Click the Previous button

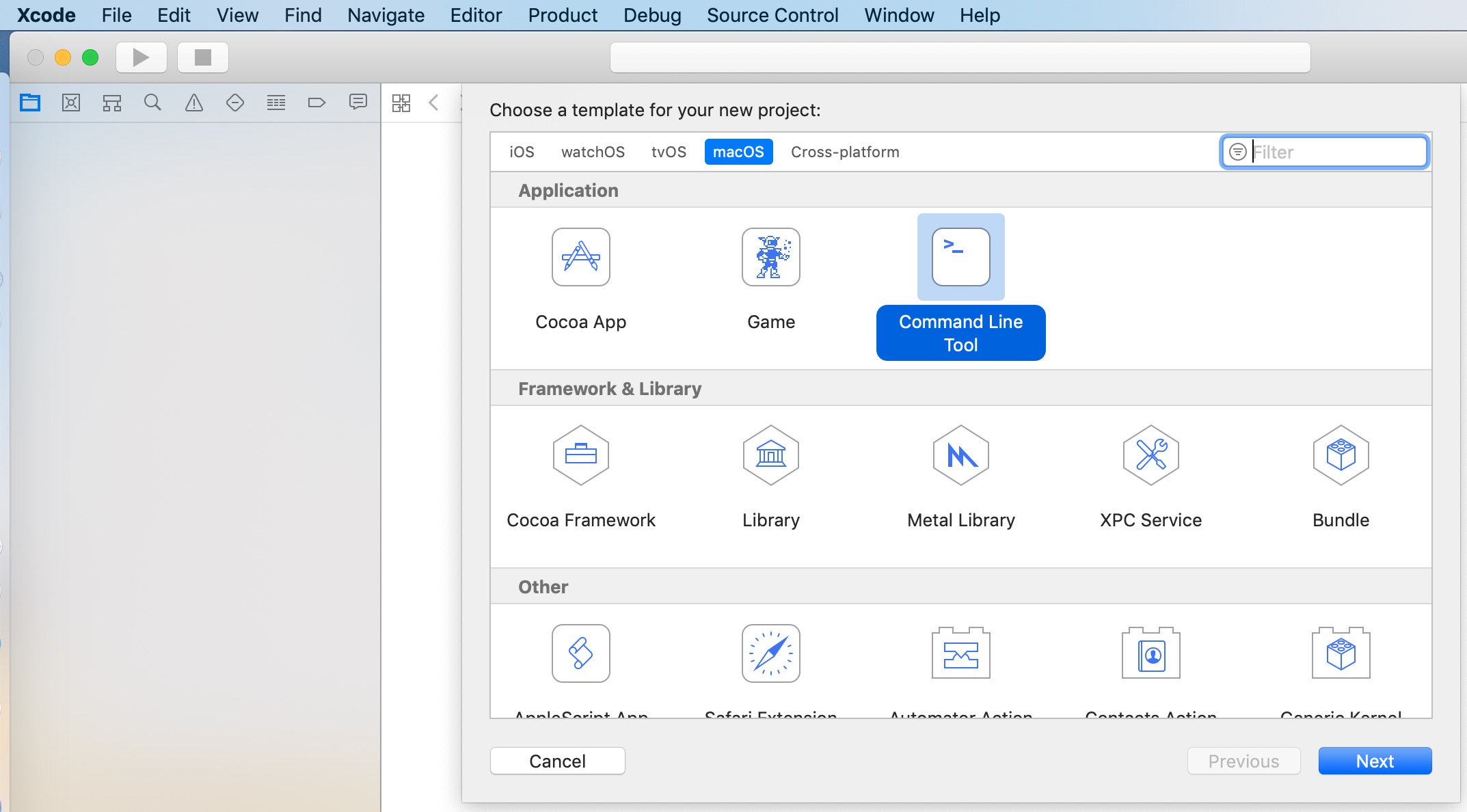tap(1243, 761)
